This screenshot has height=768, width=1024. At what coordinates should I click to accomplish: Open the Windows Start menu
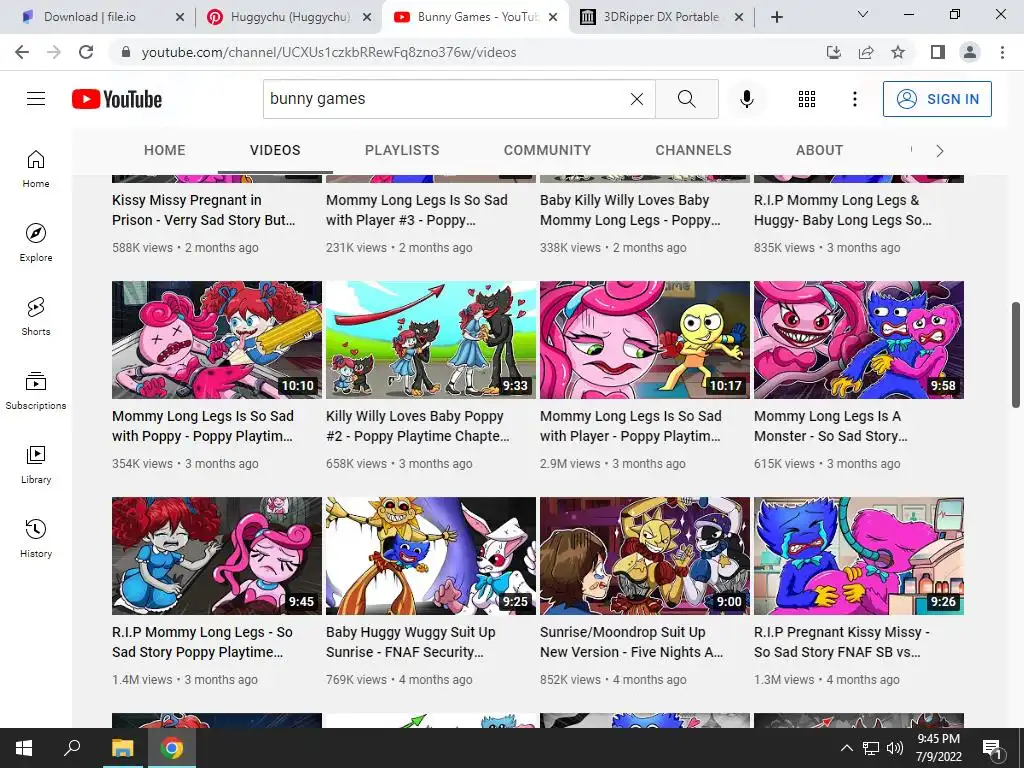click(x=24, y=748)
